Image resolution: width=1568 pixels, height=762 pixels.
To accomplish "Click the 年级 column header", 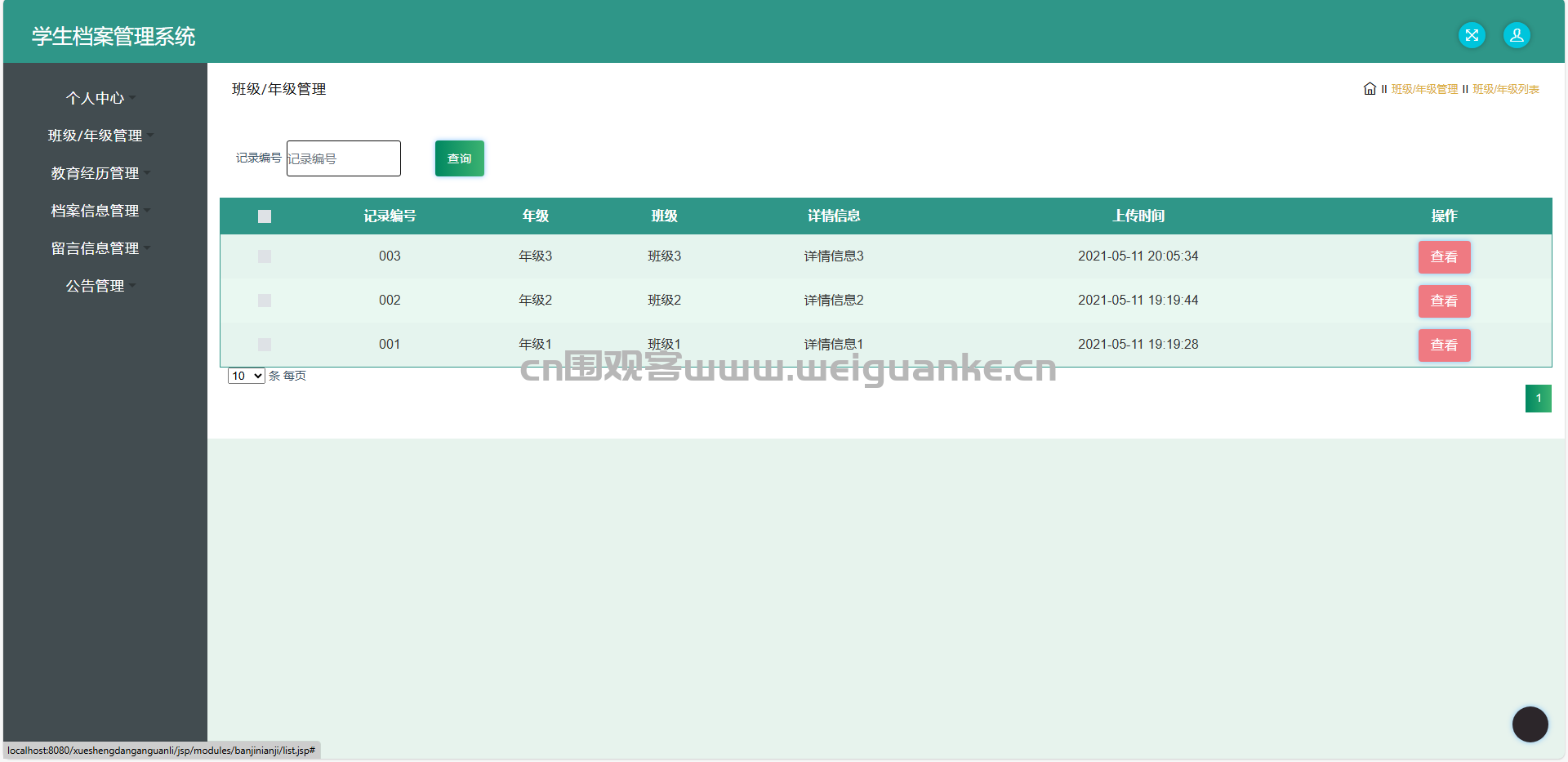I will tap(536, 216).
